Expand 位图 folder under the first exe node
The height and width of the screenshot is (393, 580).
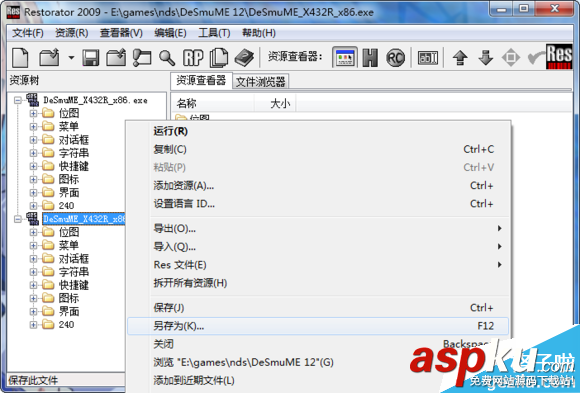pyautogui.click(x=33, y=113)
